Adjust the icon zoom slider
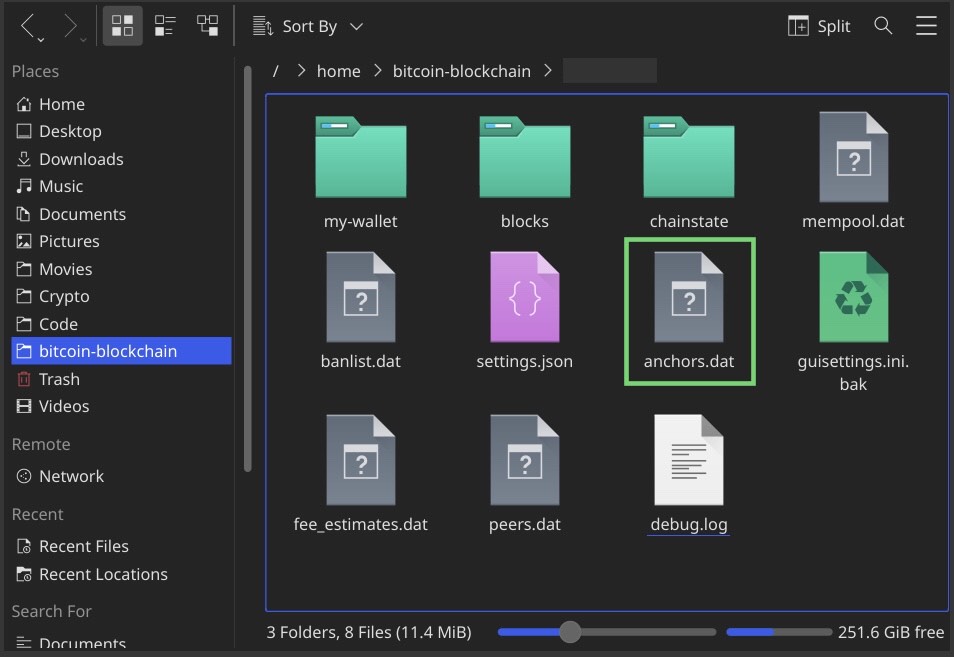Viewport: 954px width, 657px height. [x=570, y=632]
